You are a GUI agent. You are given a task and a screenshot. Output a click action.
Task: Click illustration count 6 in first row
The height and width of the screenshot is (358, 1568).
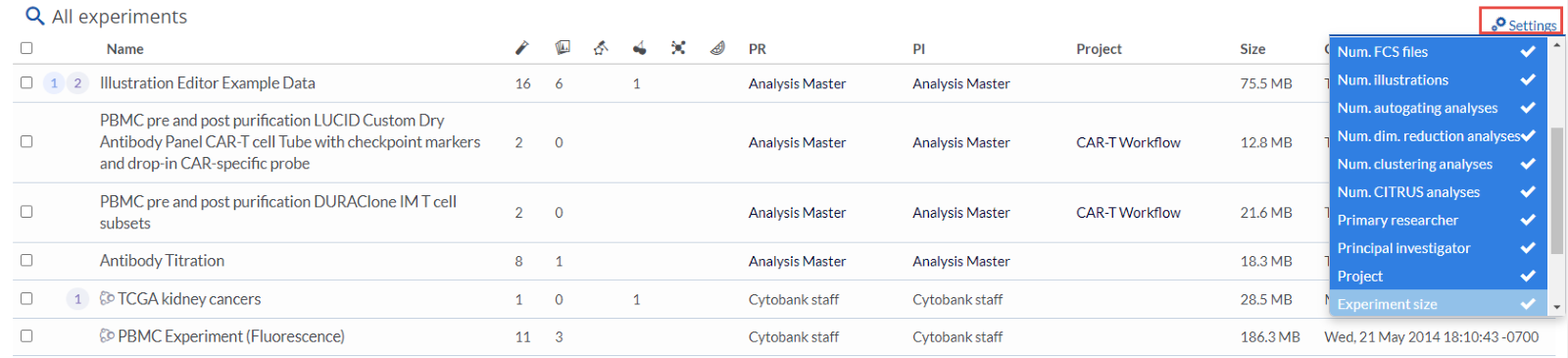(559, 83)
